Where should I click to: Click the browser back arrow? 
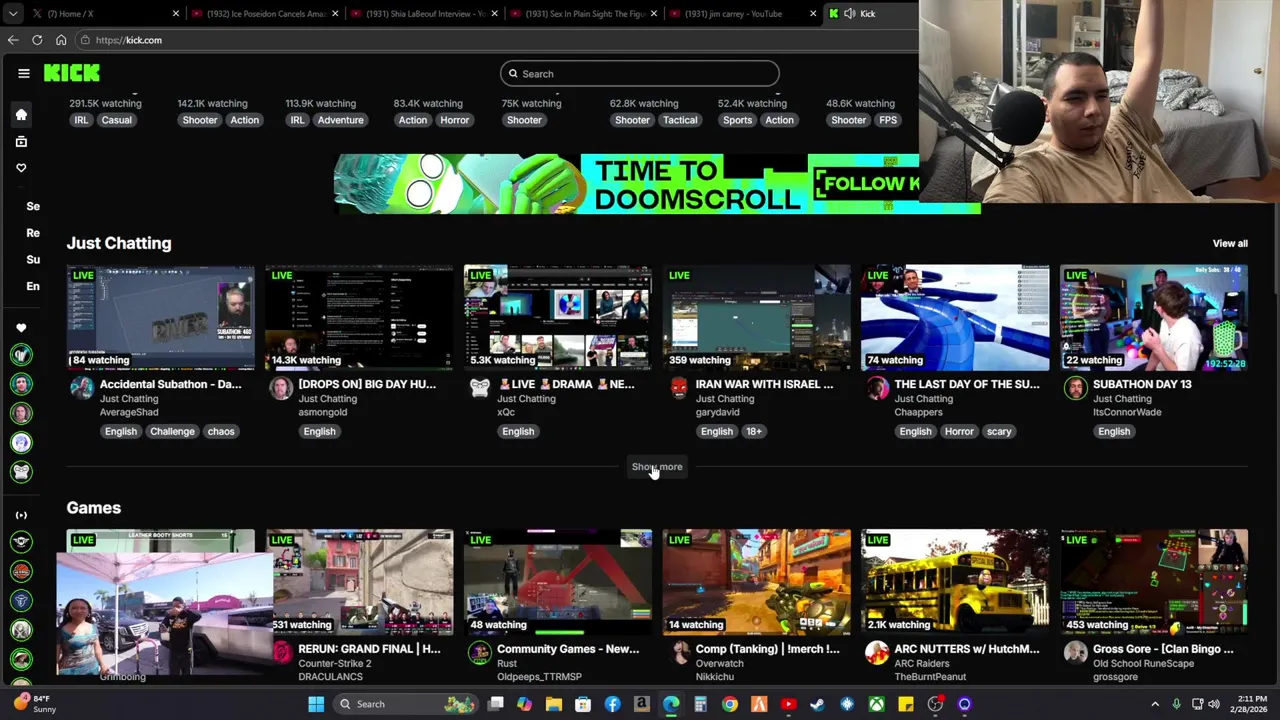[13, 40]
